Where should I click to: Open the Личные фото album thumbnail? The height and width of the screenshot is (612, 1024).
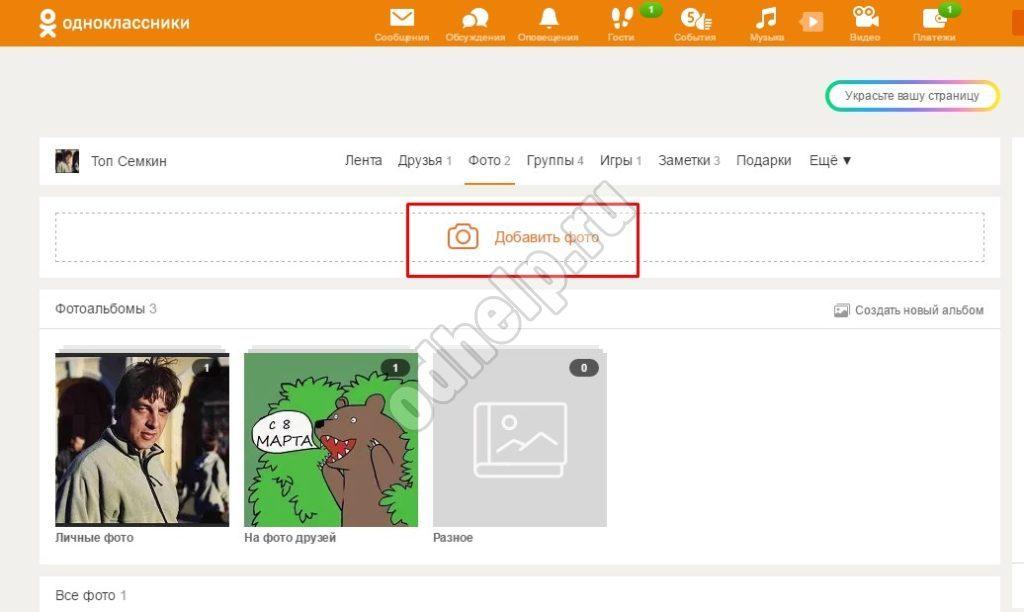coord(142,439)
